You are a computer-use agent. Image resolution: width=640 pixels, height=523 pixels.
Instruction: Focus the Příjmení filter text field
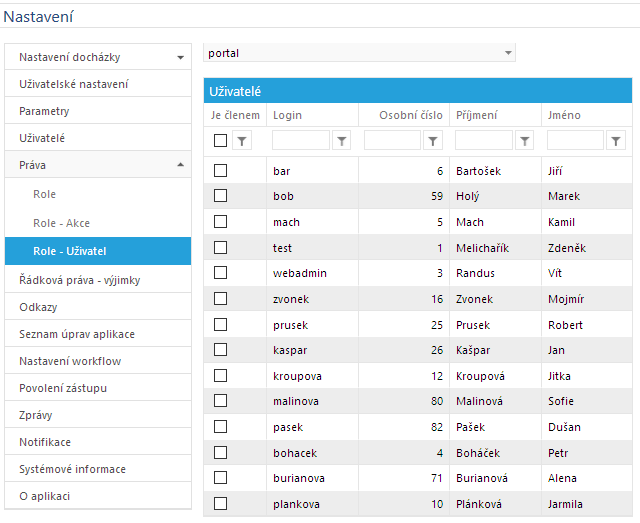[484, 140]
